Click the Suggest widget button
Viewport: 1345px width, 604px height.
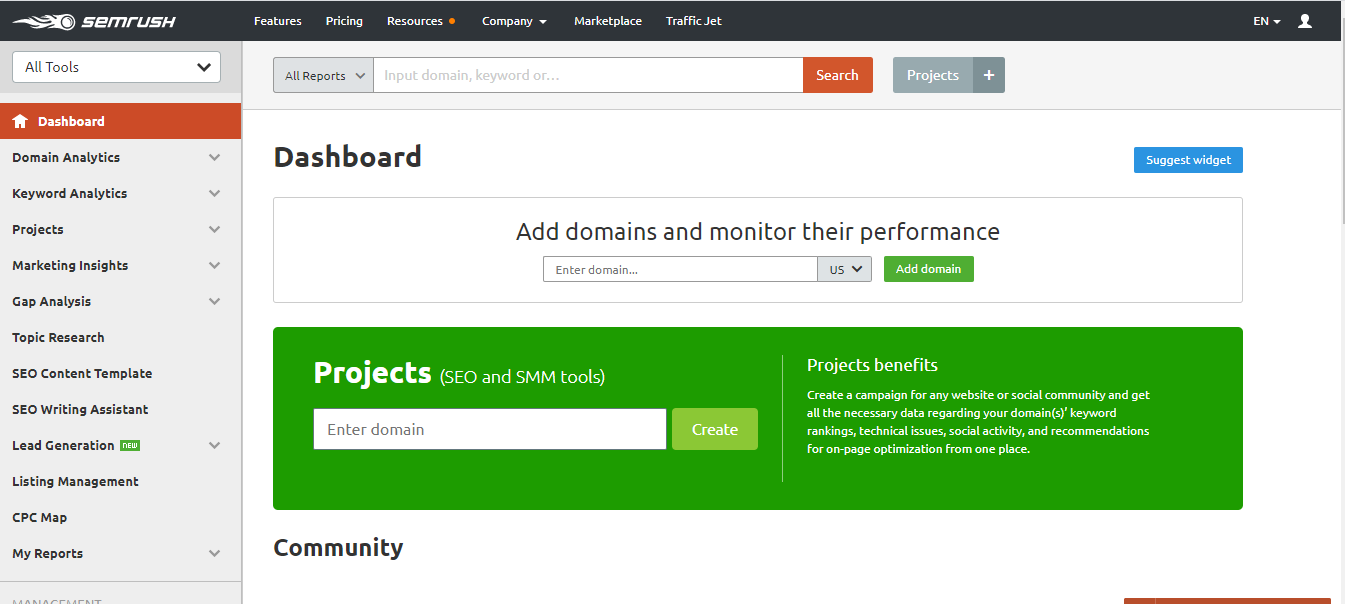tap(1188, 160)
